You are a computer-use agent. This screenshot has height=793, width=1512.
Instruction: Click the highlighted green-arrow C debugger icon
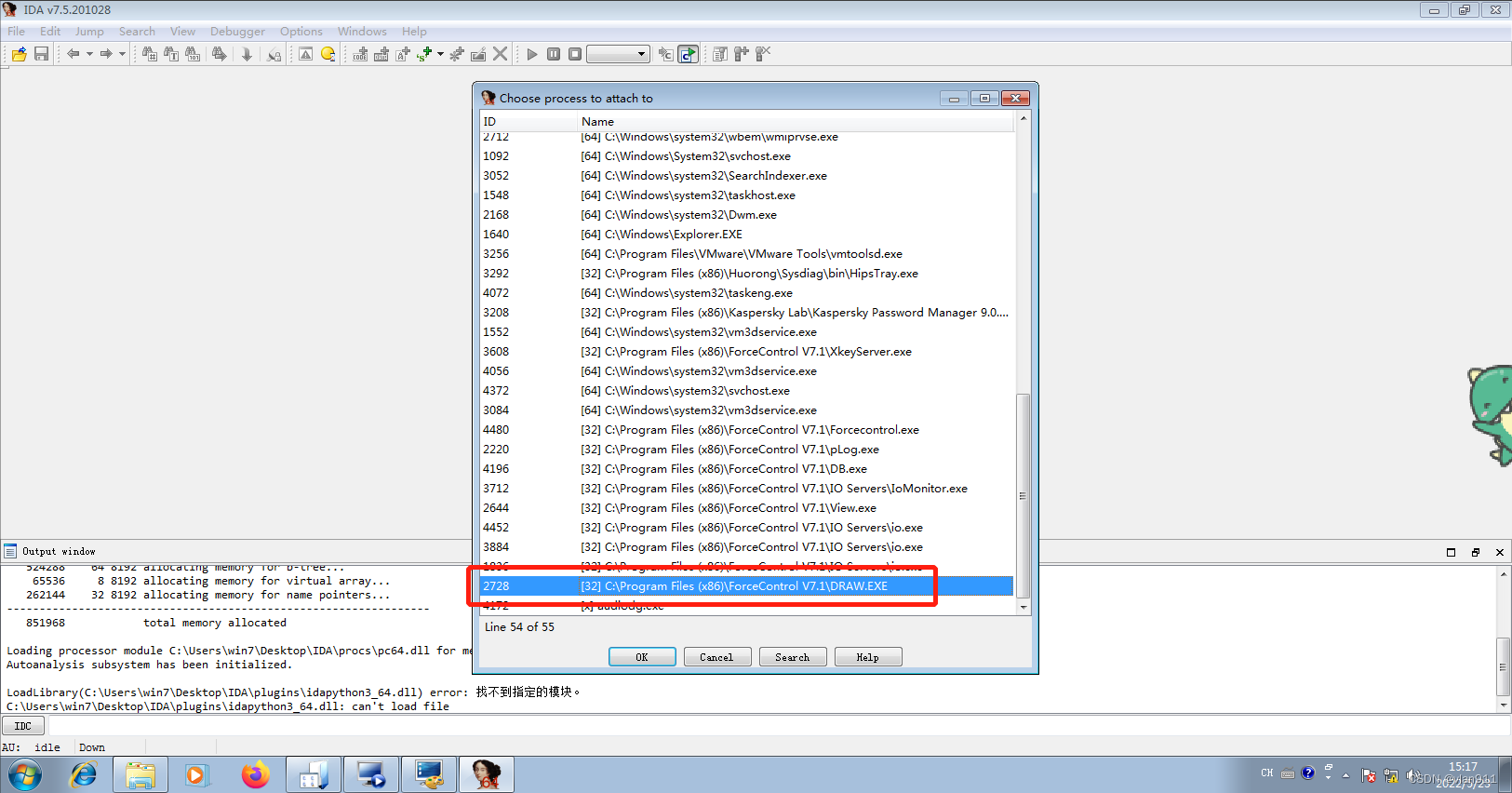(688, 54)
